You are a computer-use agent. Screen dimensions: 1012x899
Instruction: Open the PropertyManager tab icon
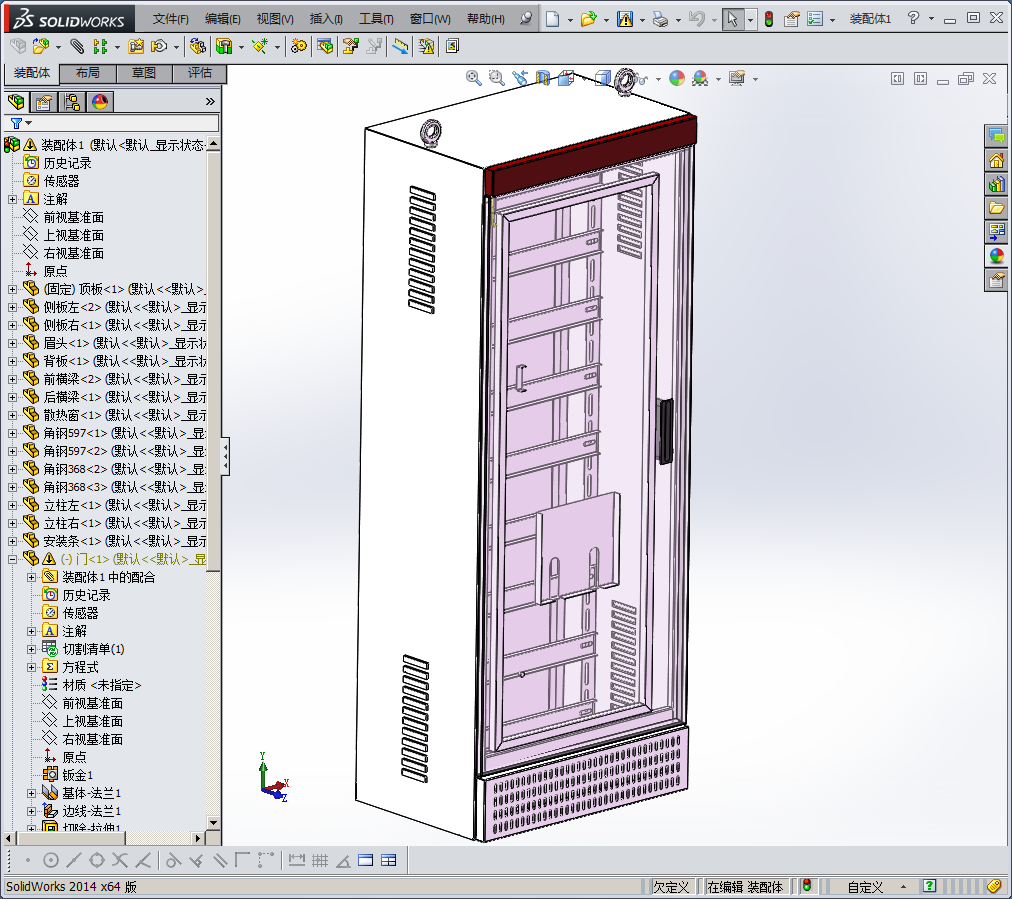[x=44, y=102]
